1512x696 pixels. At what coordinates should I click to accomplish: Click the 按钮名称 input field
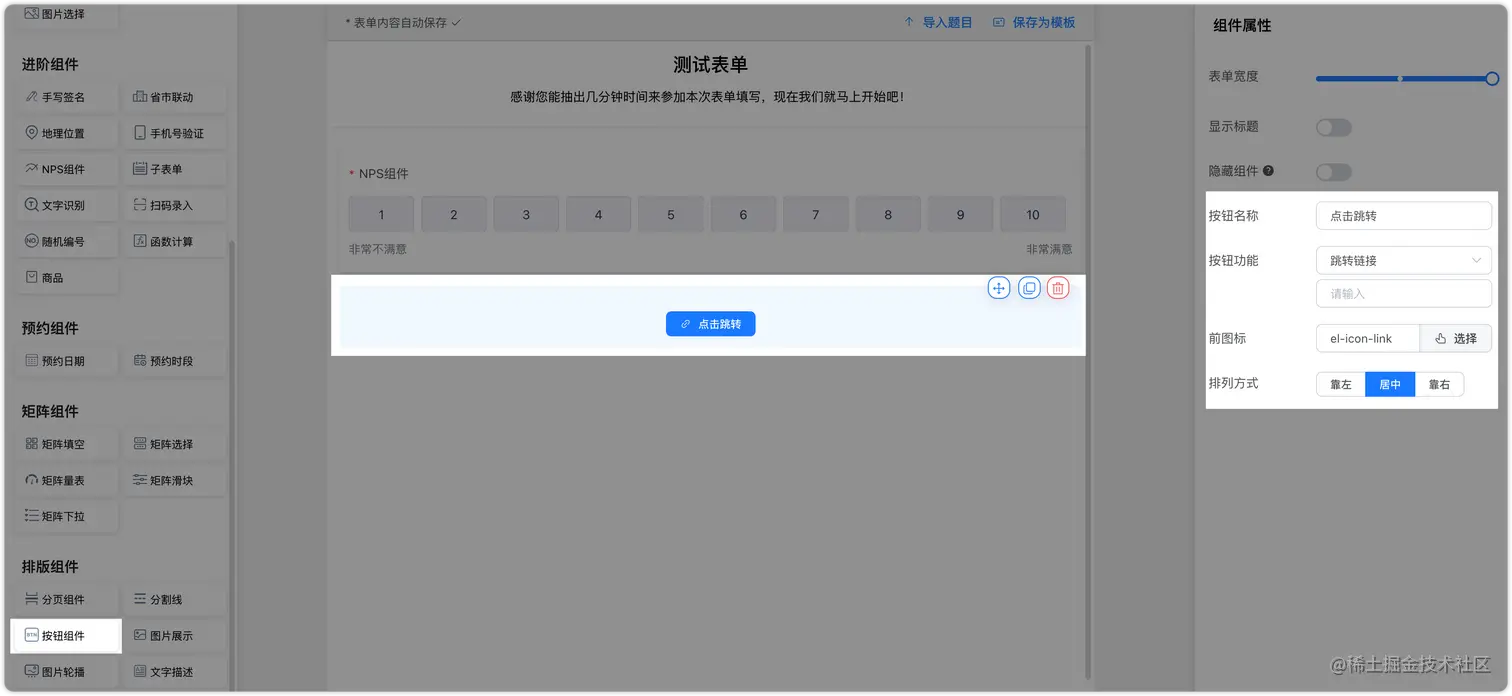tap(1404, 215)
